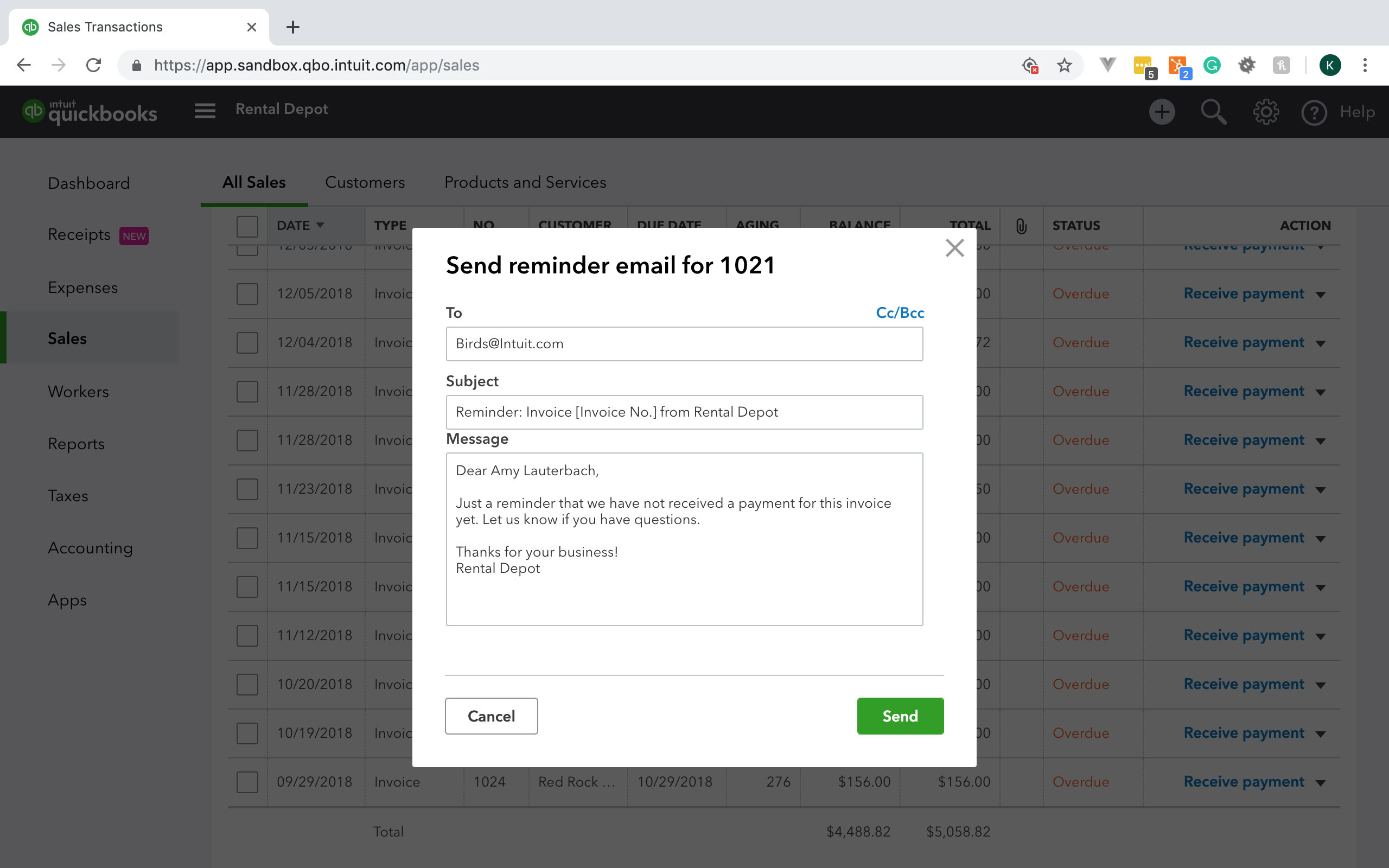Open the Chrome three-dot menu
The width and height of the screenshot is (1389, 868).
(x=1365, y=65)
